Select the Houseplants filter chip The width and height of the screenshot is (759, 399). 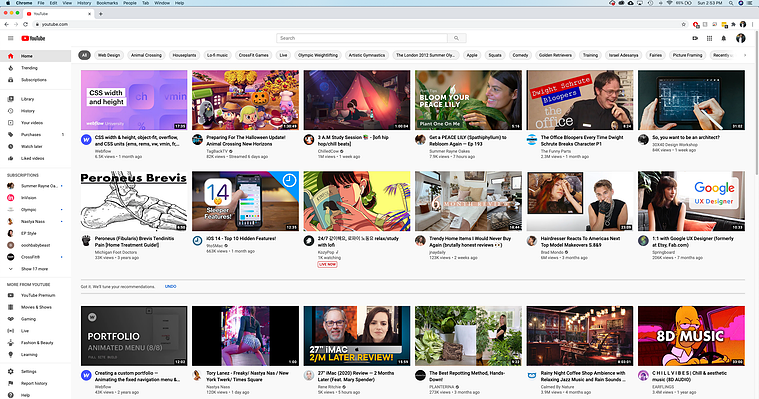(x=184, y=55)
